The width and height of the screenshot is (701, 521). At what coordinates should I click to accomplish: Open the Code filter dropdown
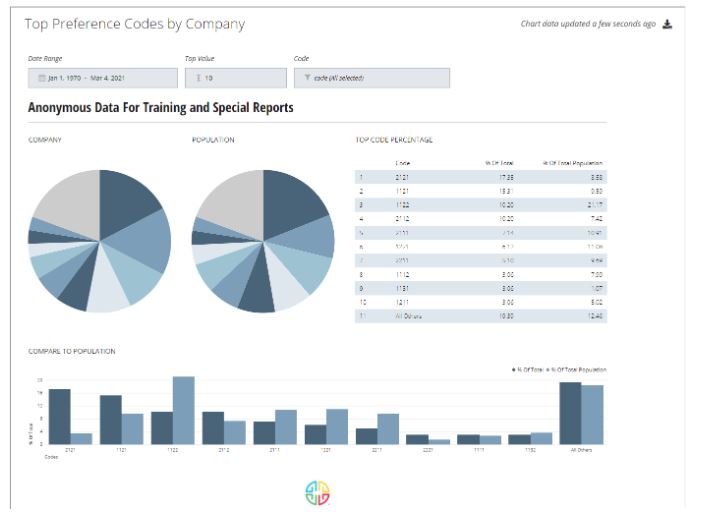tap(371, 77)
